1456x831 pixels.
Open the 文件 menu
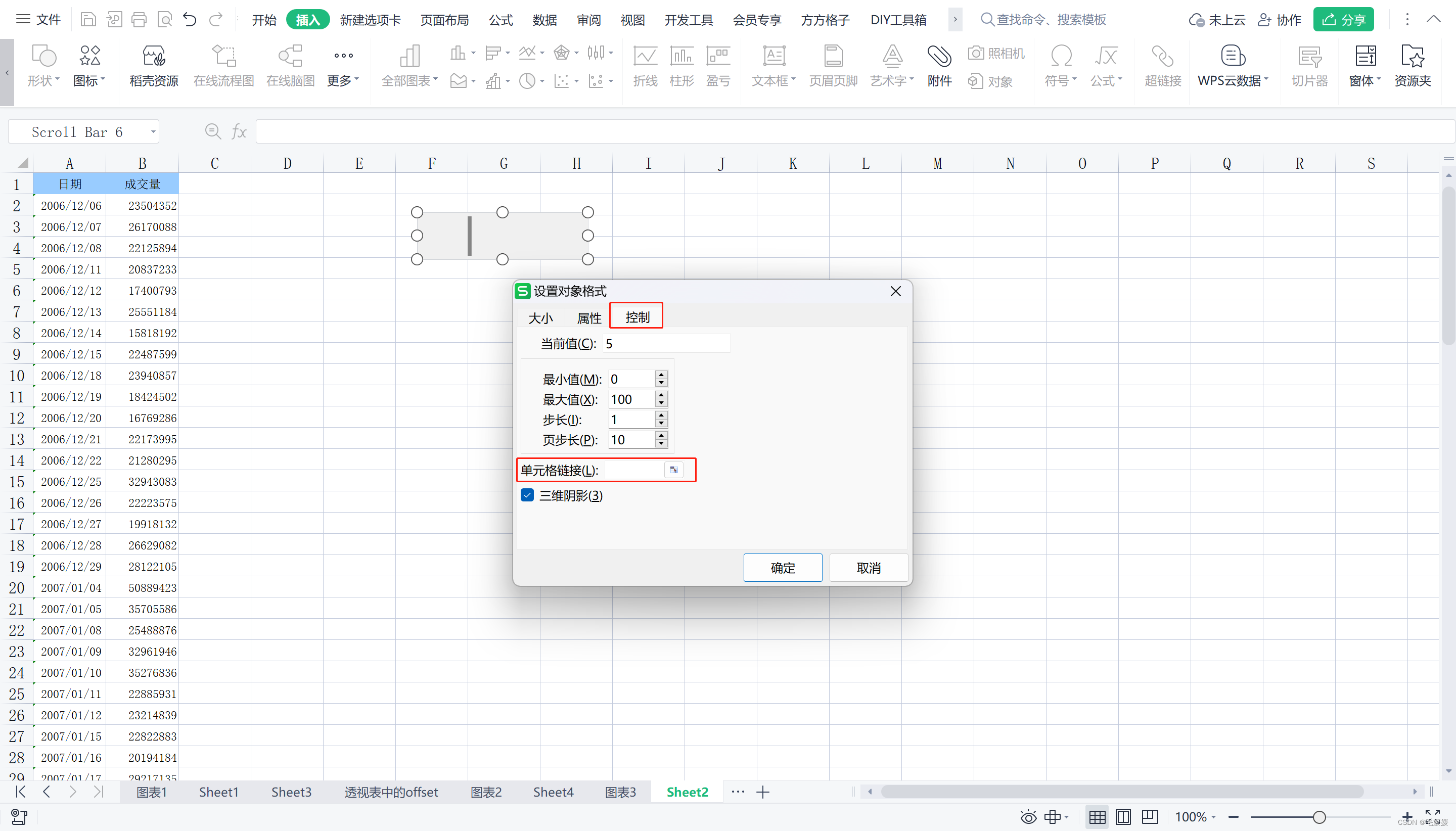coord(38,20)
